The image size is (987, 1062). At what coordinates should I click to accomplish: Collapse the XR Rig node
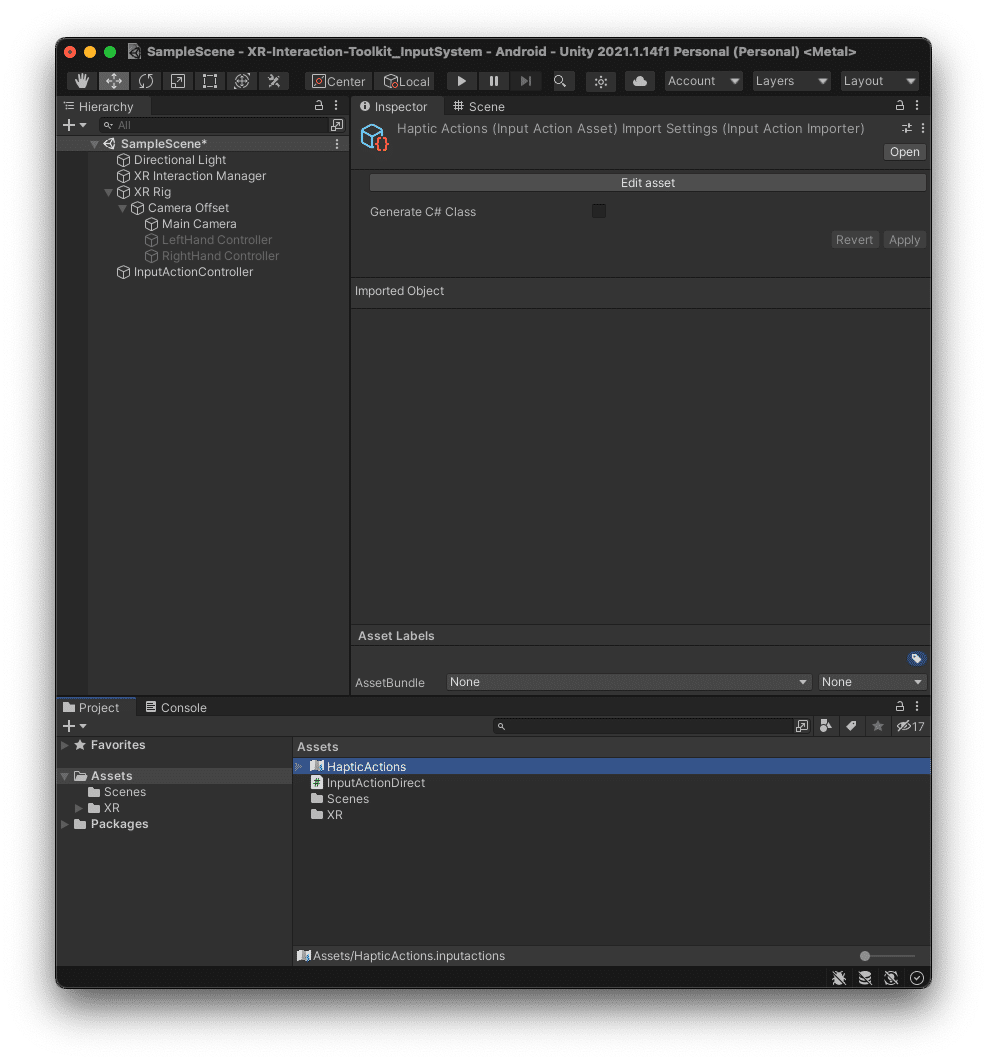pyautogui.click(x=108, y=192)
